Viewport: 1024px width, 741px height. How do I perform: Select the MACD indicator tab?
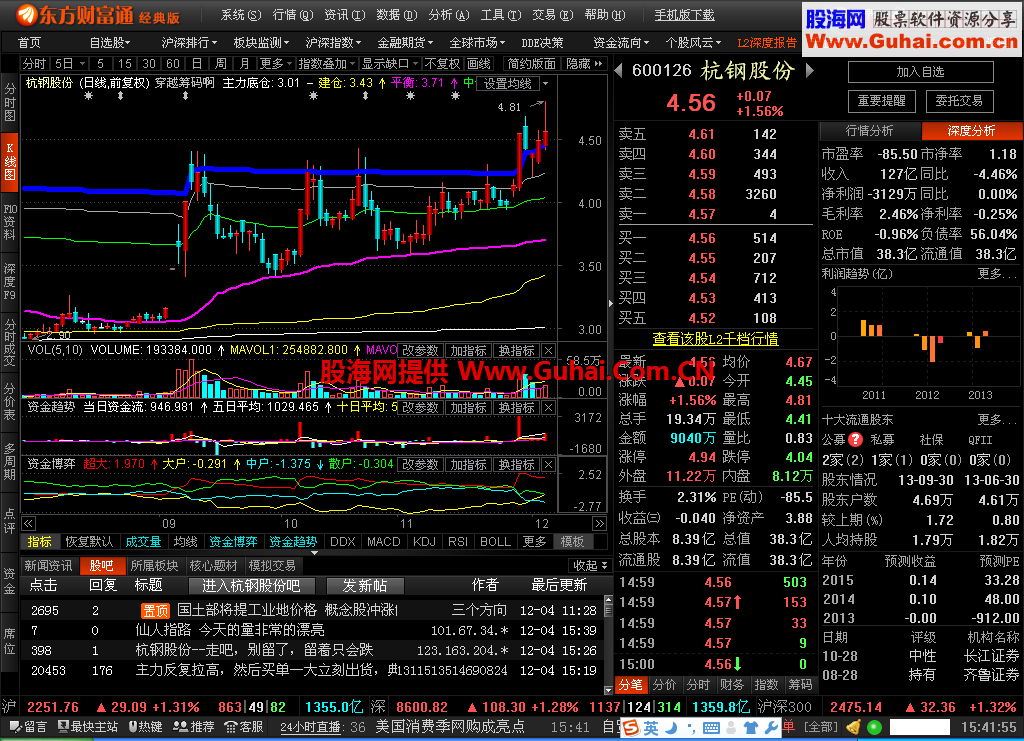point(383,542)
